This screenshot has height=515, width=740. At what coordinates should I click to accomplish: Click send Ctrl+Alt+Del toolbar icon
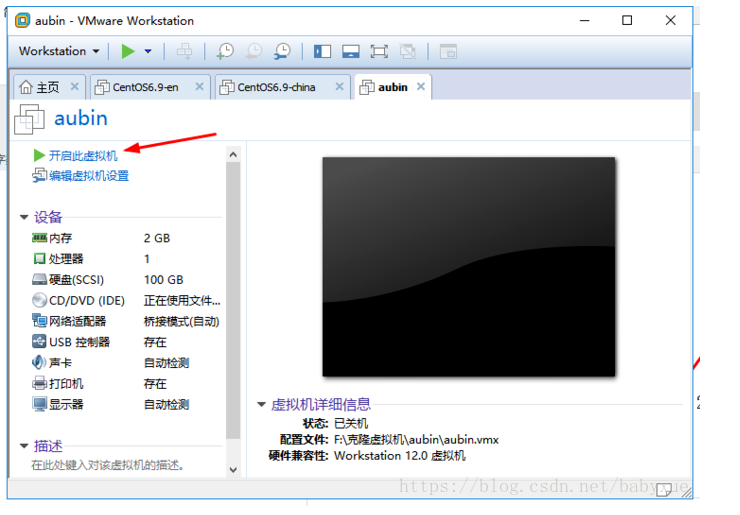pos(185,51)
